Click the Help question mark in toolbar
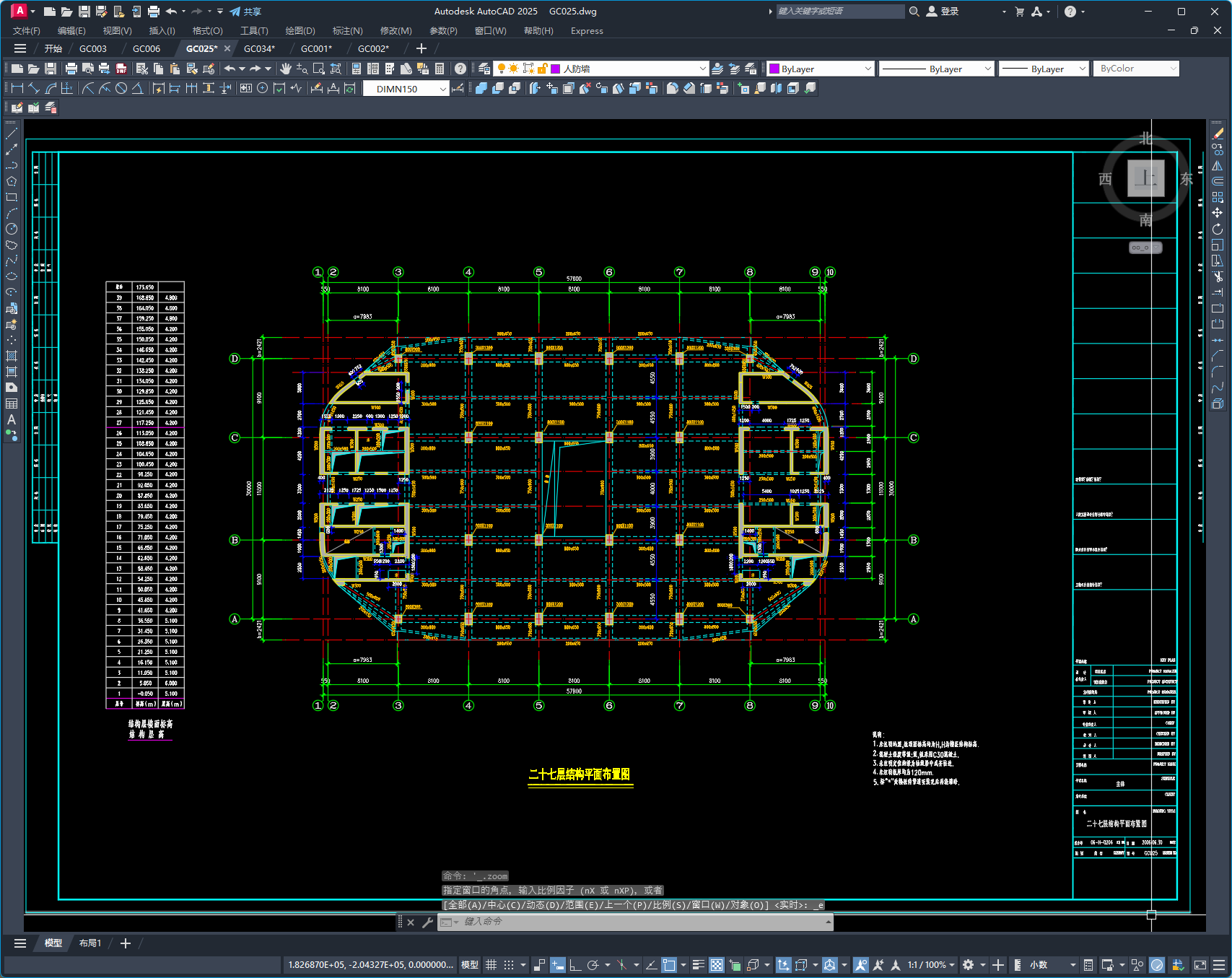This screenshot has height=978, width=1232. pos(460,69)
